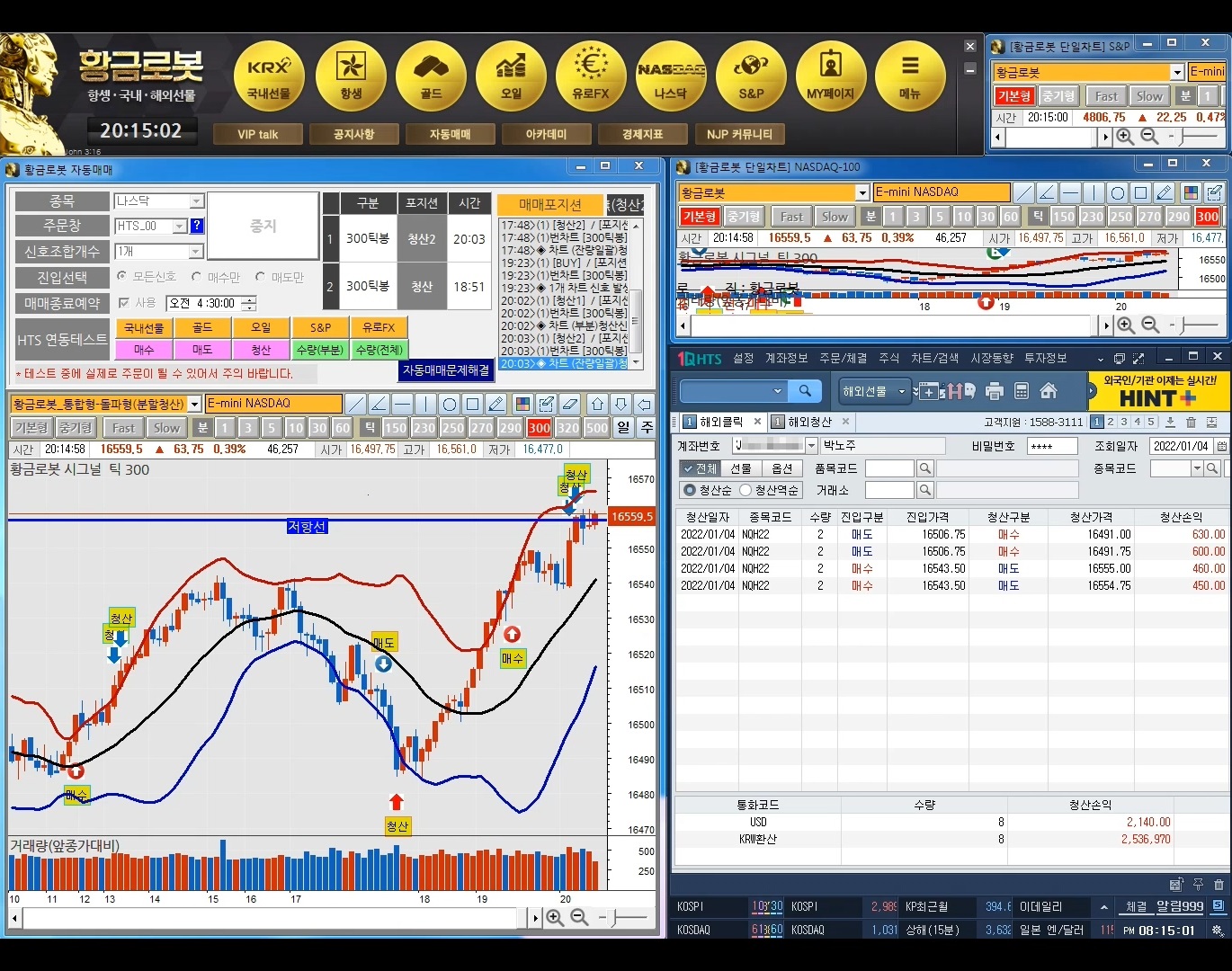Select the vertical line tool in main chart
This screenshot has height=971, width=1232.
(x=426, y=404)
